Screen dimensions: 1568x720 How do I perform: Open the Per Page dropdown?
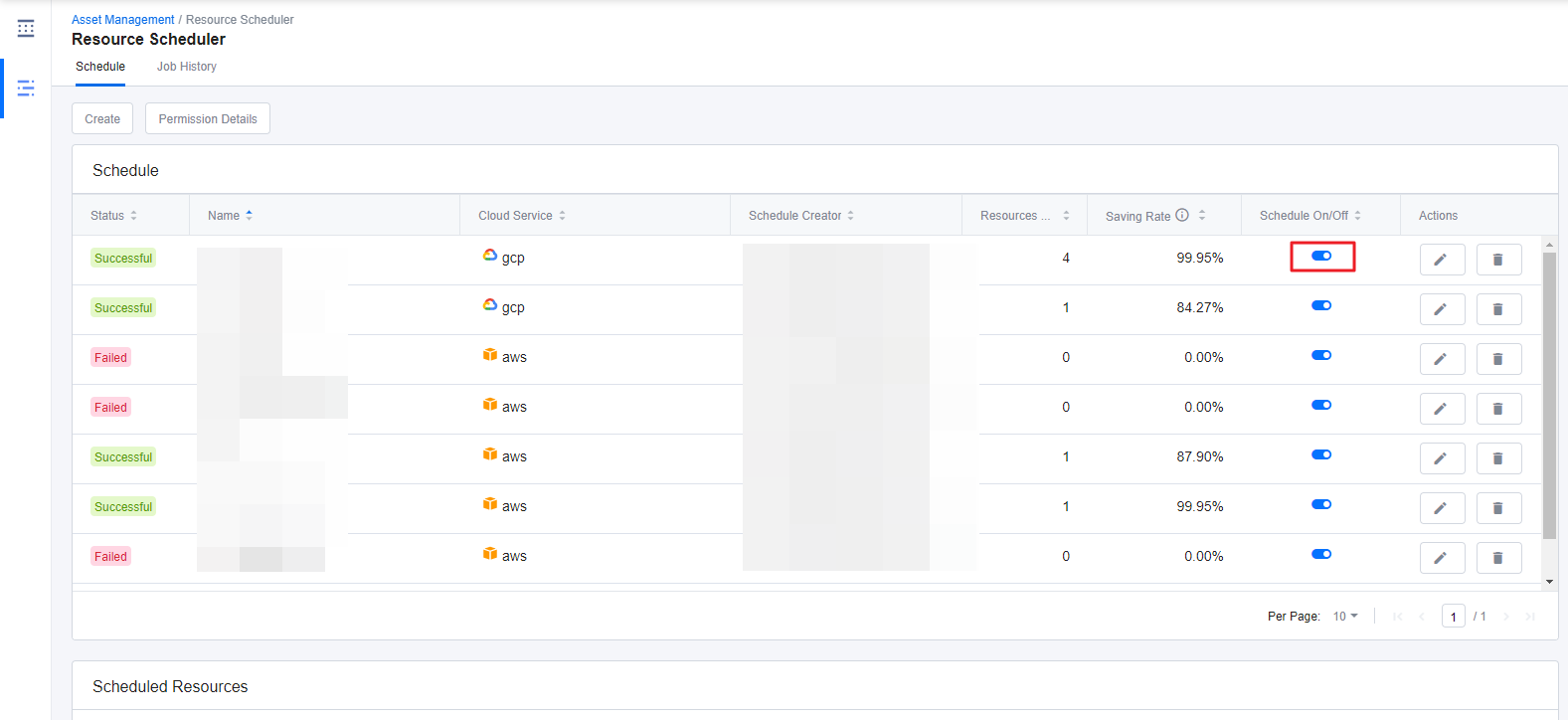coord(1345,617)
